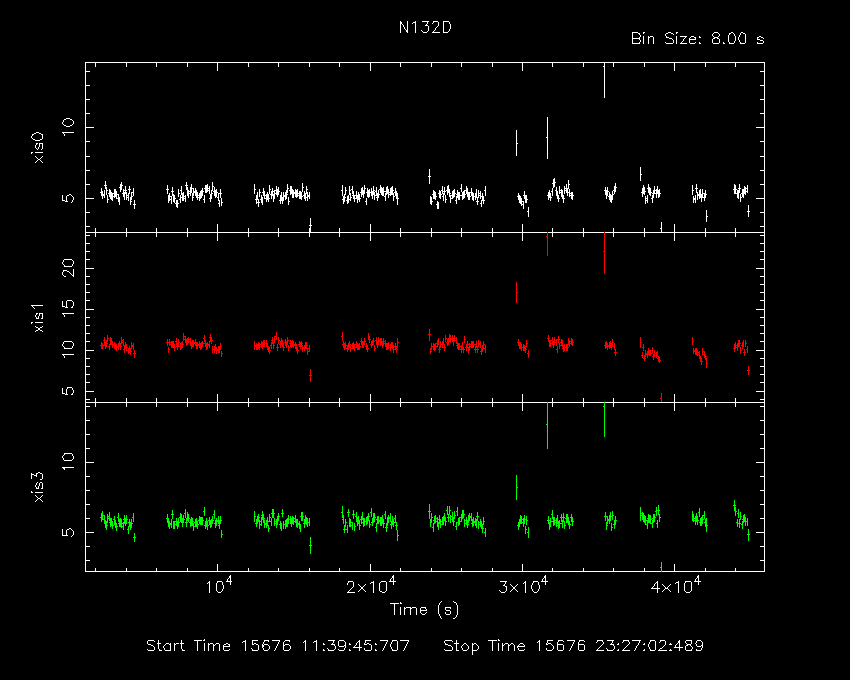Click the 20 tick label on xis1 axis
The height and width of the screenshot is (680, 850).
tap(68, 268)
